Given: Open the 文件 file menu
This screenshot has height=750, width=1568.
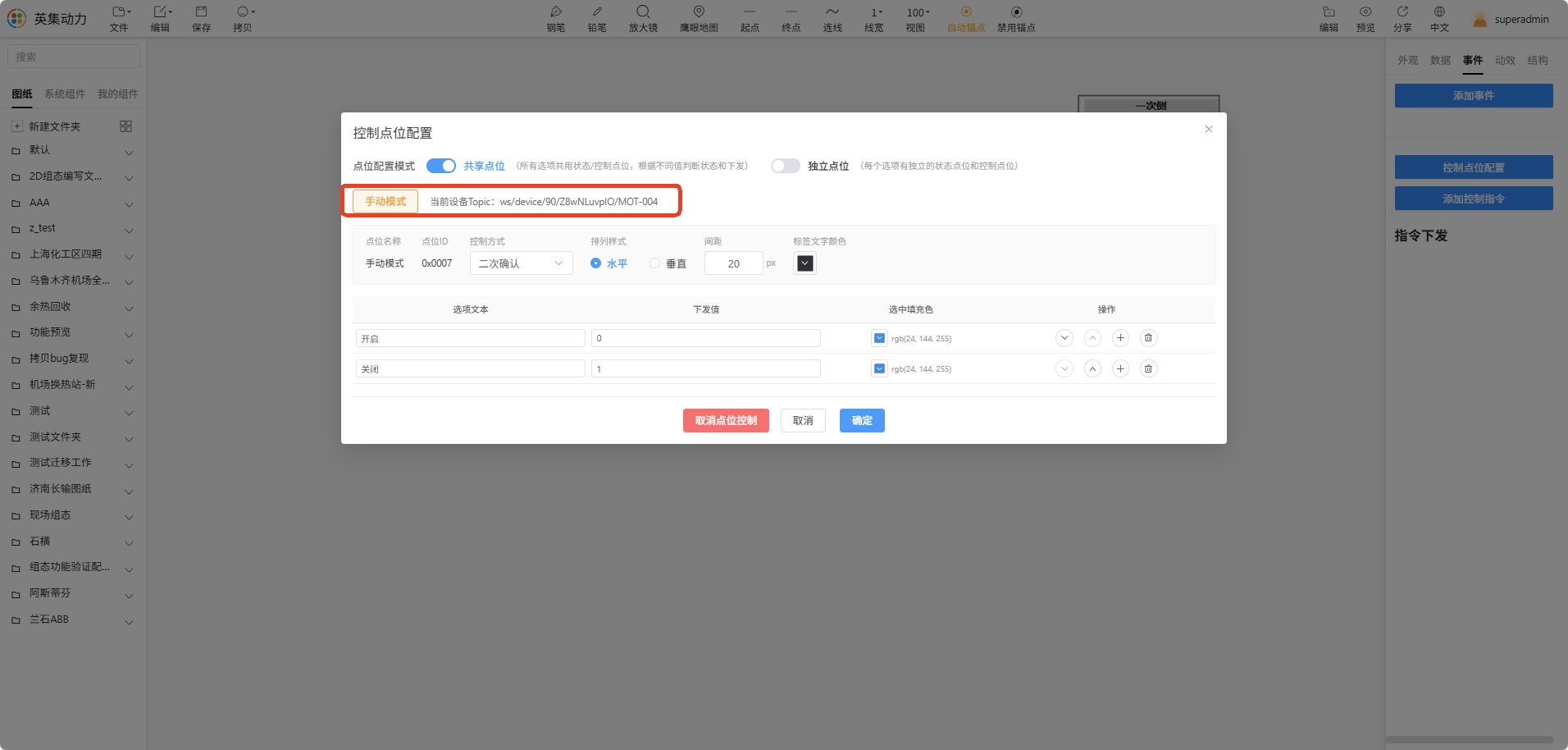Looking at the screenshot, I should click(120, 19).
